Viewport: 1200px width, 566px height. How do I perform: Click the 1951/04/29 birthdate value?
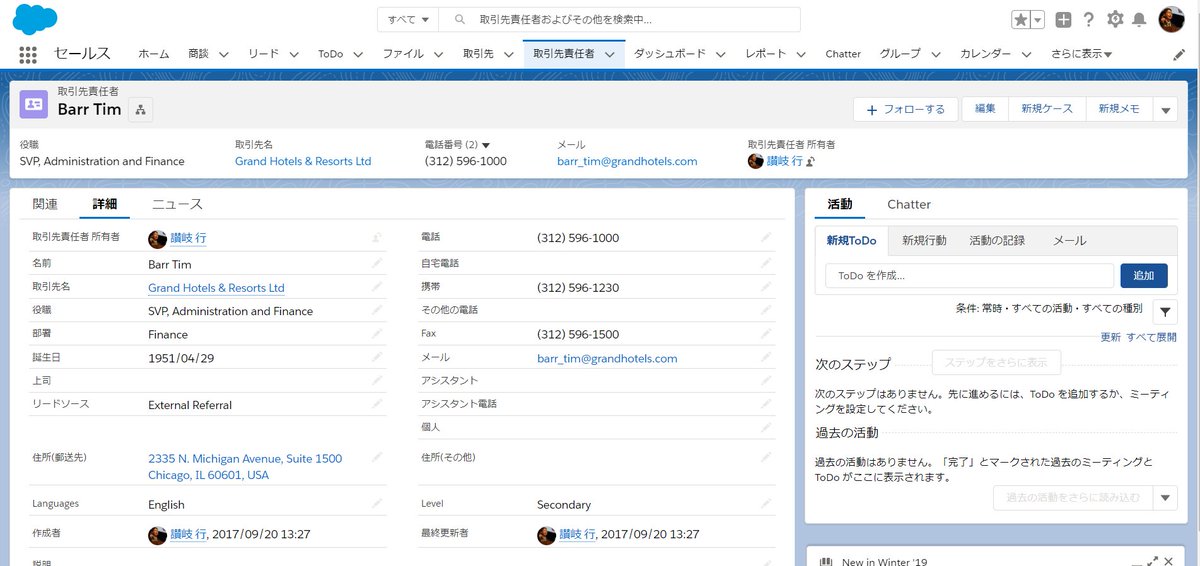pos(181,358)
